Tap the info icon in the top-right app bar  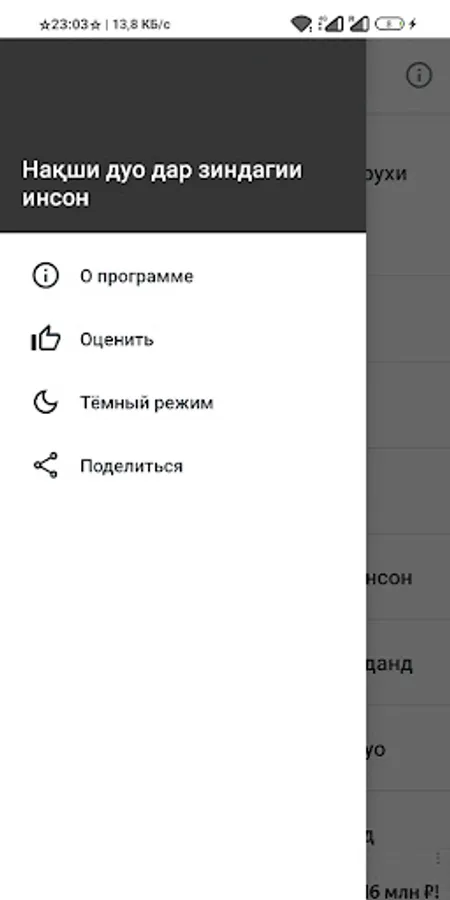tap(419, 75)
